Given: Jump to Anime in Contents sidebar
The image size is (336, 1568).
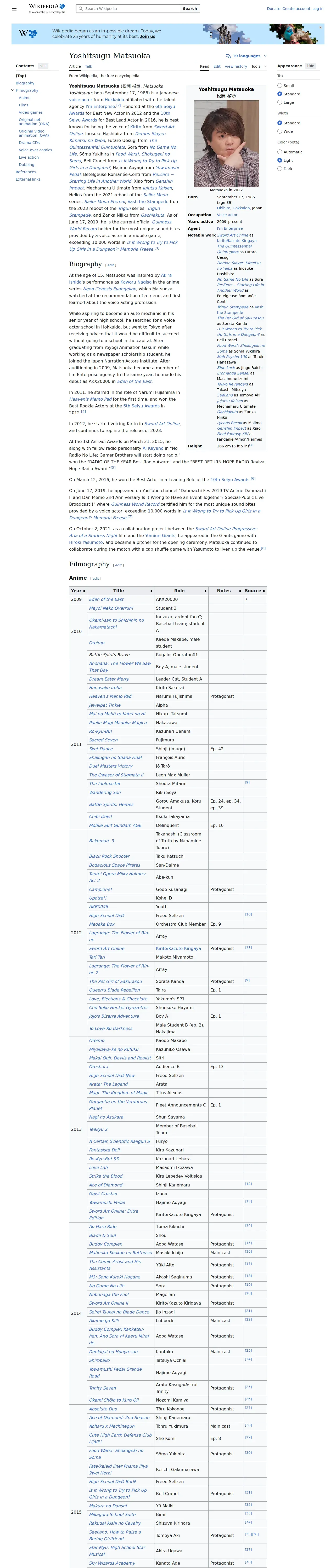Looking at the screenshot, I should point(24,98).
